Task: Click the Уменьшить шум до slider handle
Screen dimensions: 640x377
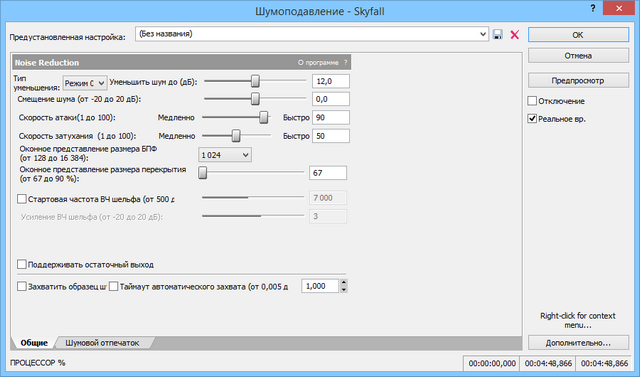Action: (255, 81)
